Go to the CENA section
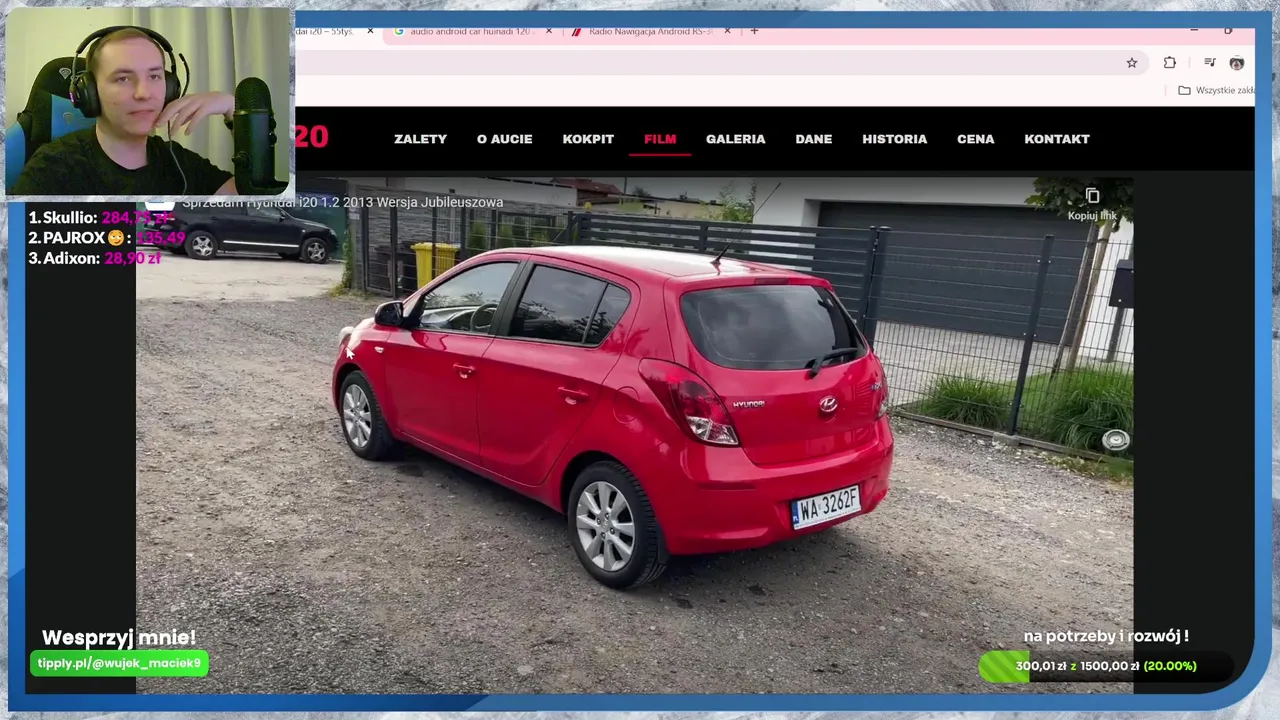The width and height of the screenshot is (1280, 720). pos(975,139)
